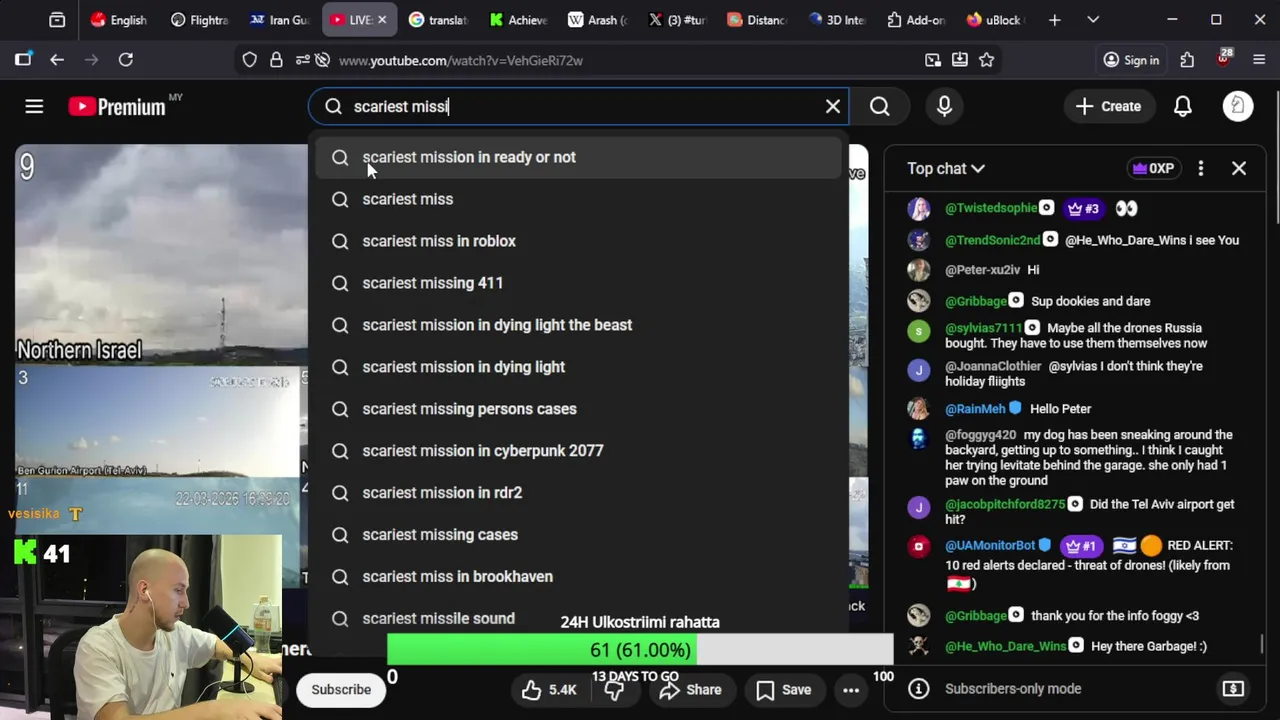Screen dimensions: 1280x720
Task: Go to YouTube Premium home logo
Action: tap(117, 106)
